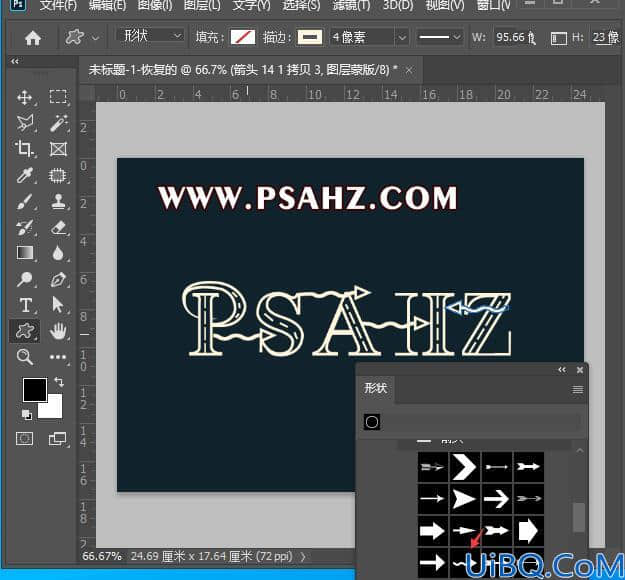Click the stroke 描边 color swatch
Image resolution: width=625 pixels, height=580 pixels.
(310, 37)
